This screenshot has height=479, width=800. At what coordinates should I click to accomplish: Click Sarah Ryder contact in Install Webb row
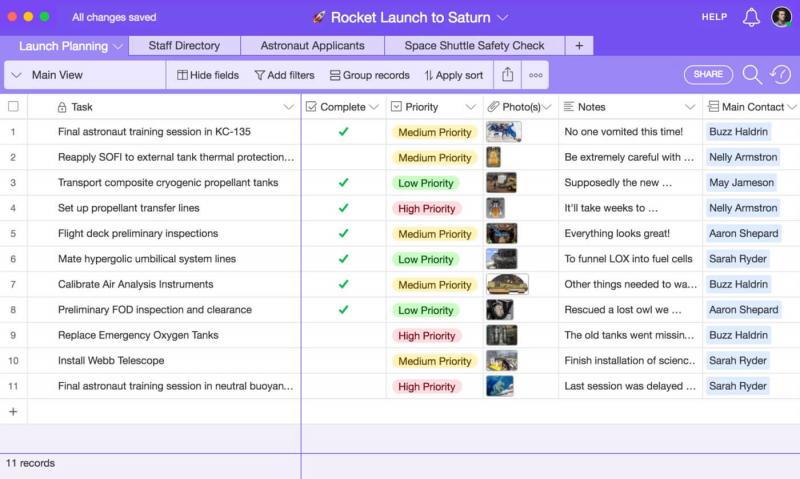coord(738,361)
